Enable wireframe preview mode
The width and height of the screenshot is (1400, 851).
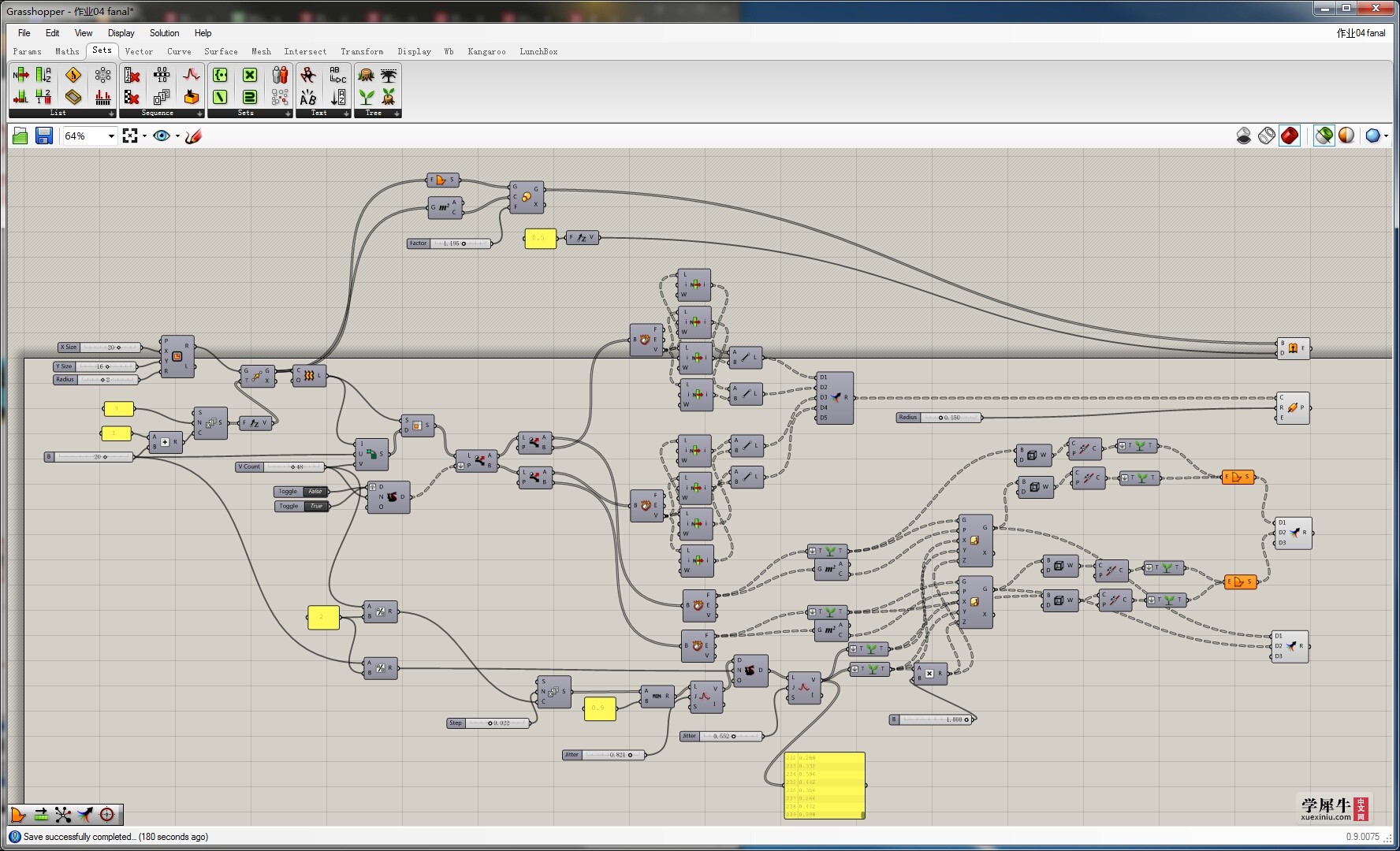pos(1267,136)
